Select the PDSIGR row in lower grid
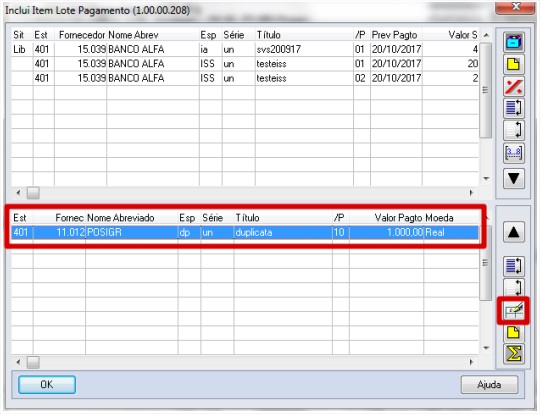Screen dimensions: 540x414 (245, 232)
